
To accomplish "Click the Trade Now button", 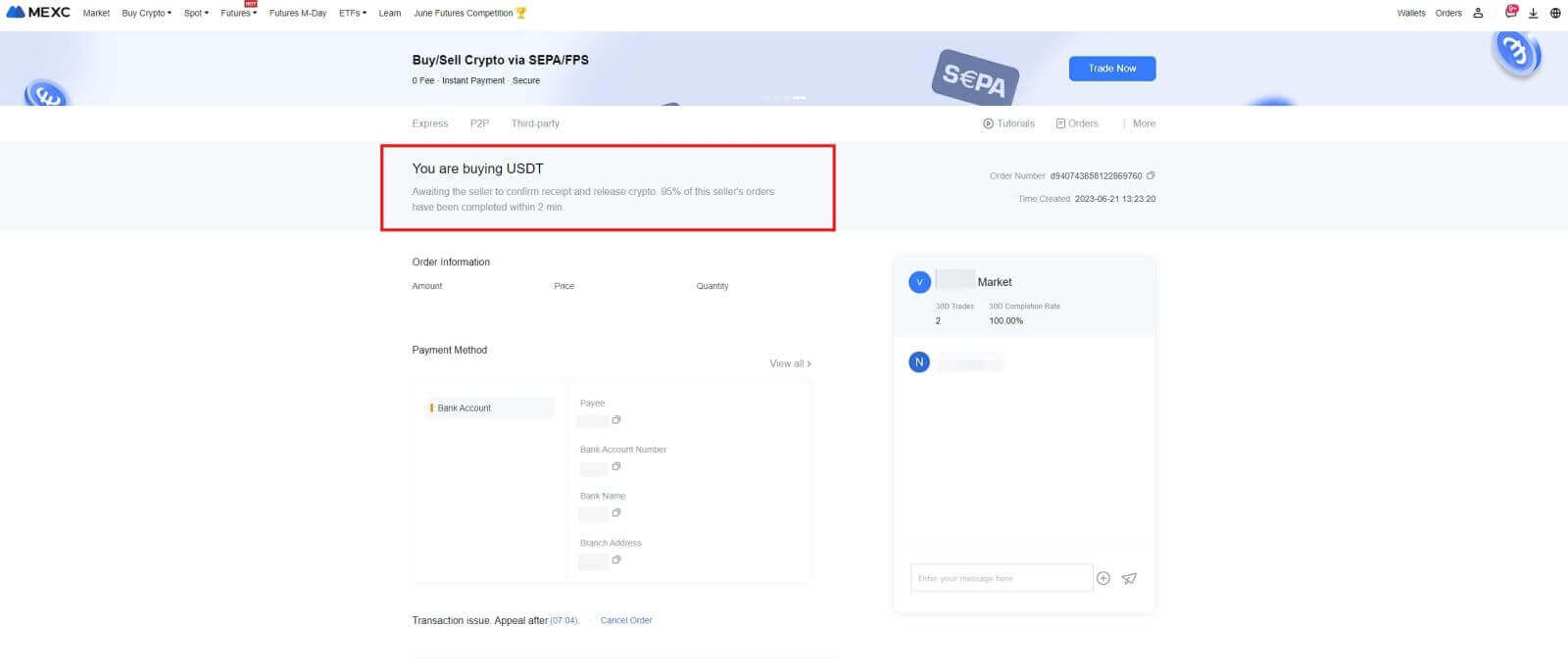I will coord(1112,69).
